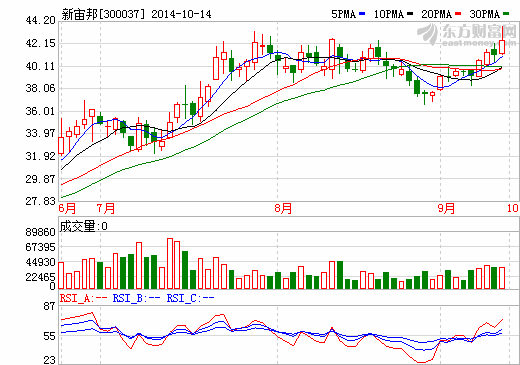
Task: Select the 9月 date axis label
Action: coord(446,209)
